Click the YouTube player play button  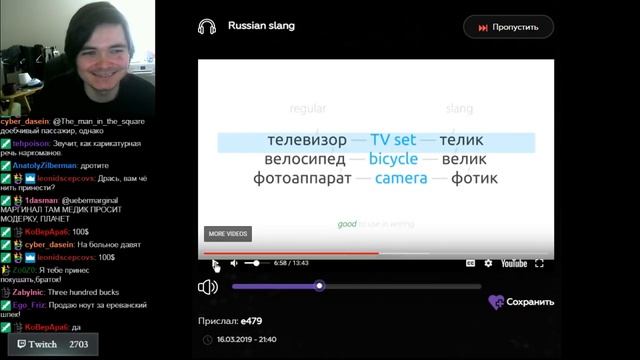click(x=216, y=264)
